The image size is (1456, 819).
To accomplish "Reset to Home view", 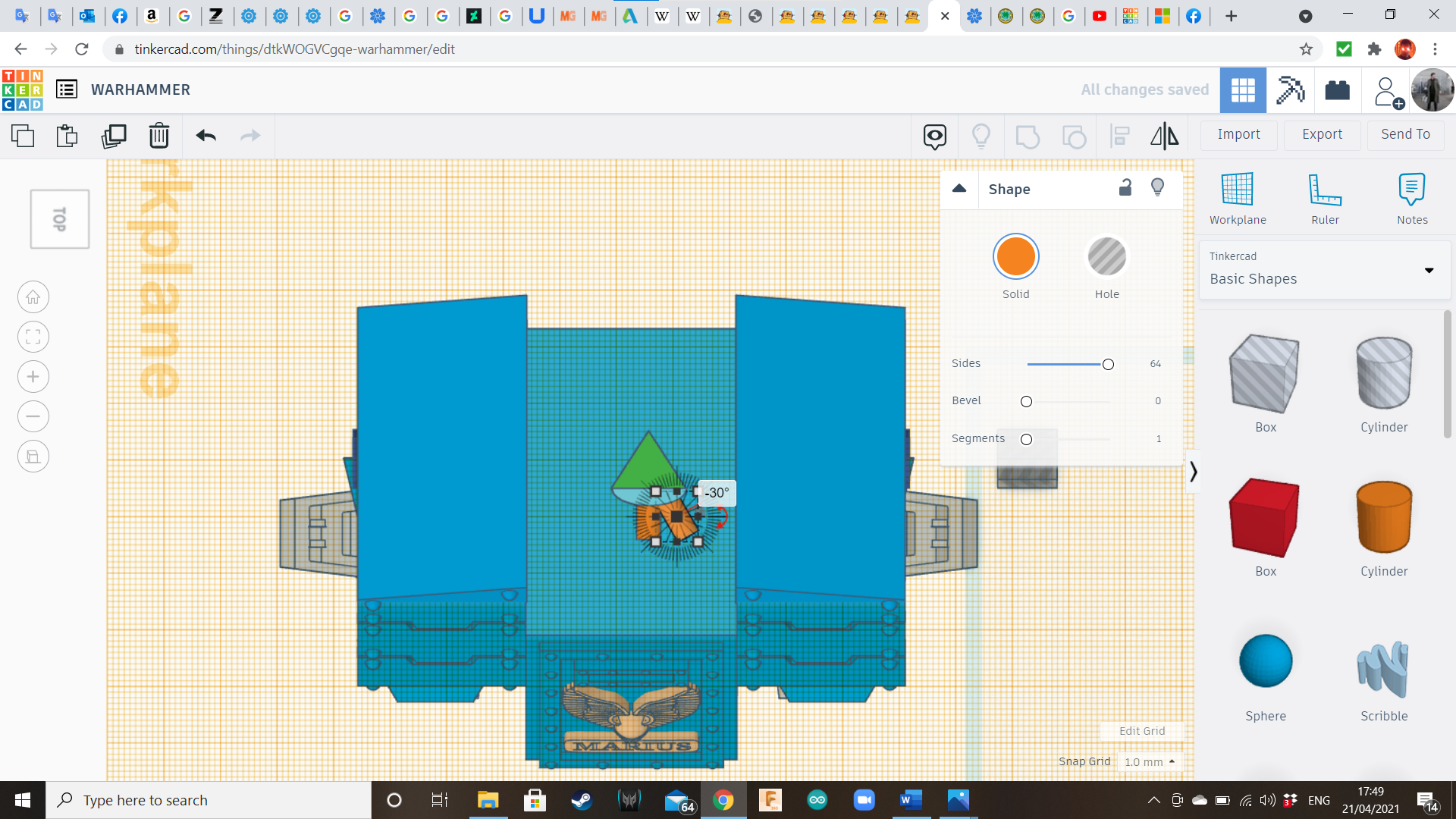I will [x=33, y=297].
